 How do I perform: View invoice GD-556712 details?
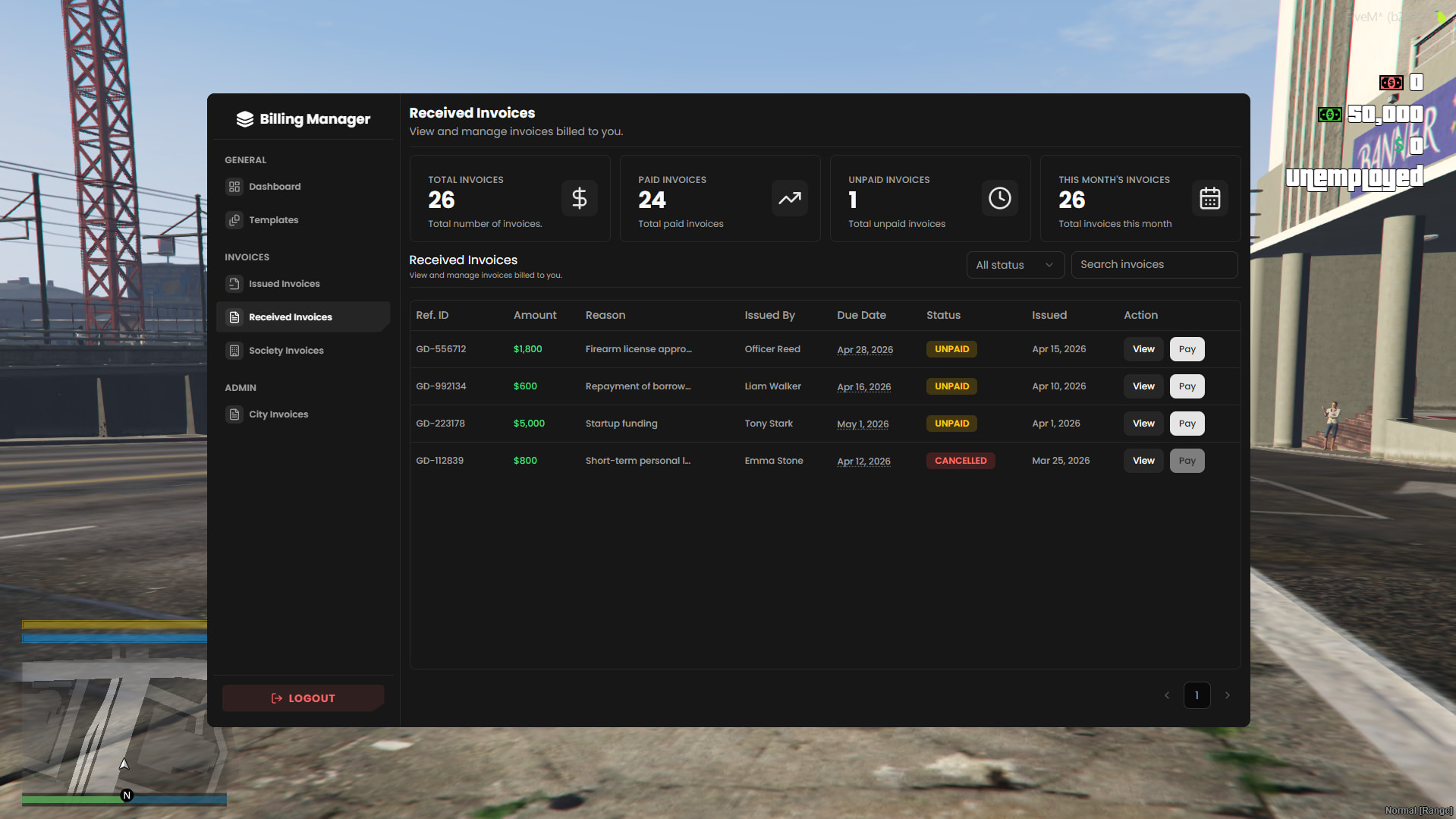pos(1143,349)
